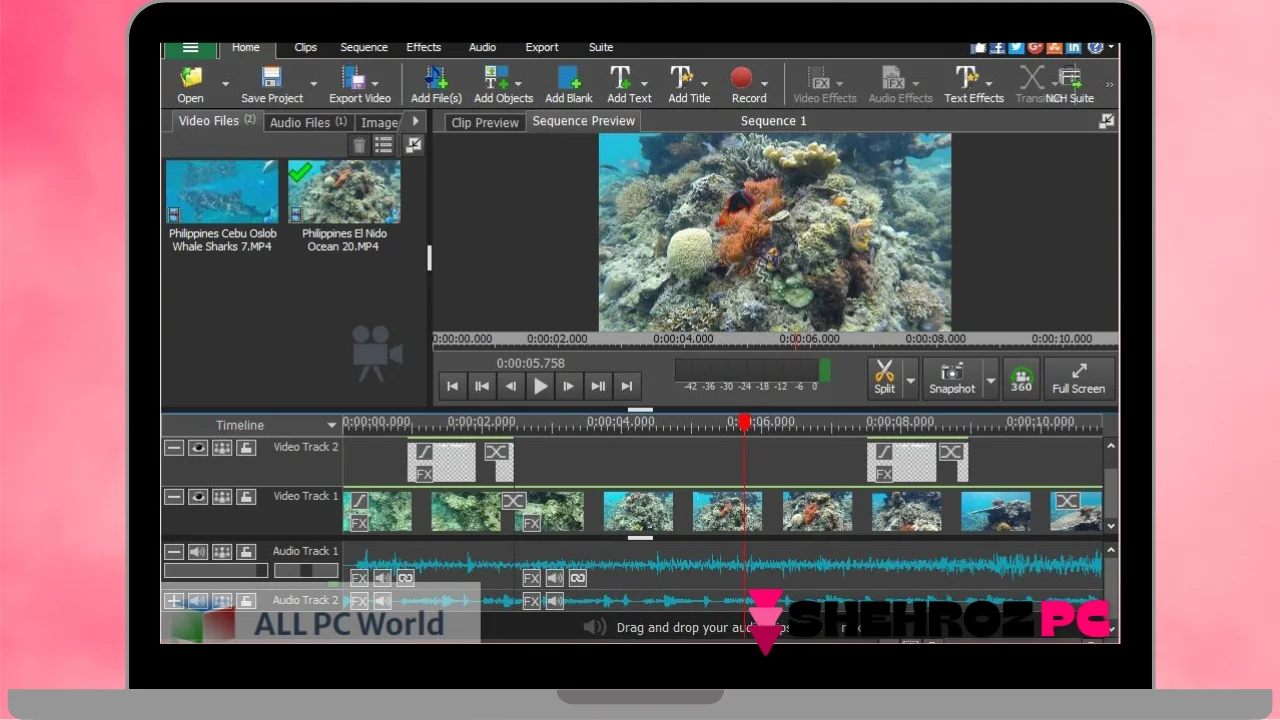Toggle group icon on Video Track 1
The height and width of the screenshot is (720, 1280).
(222, 497)
